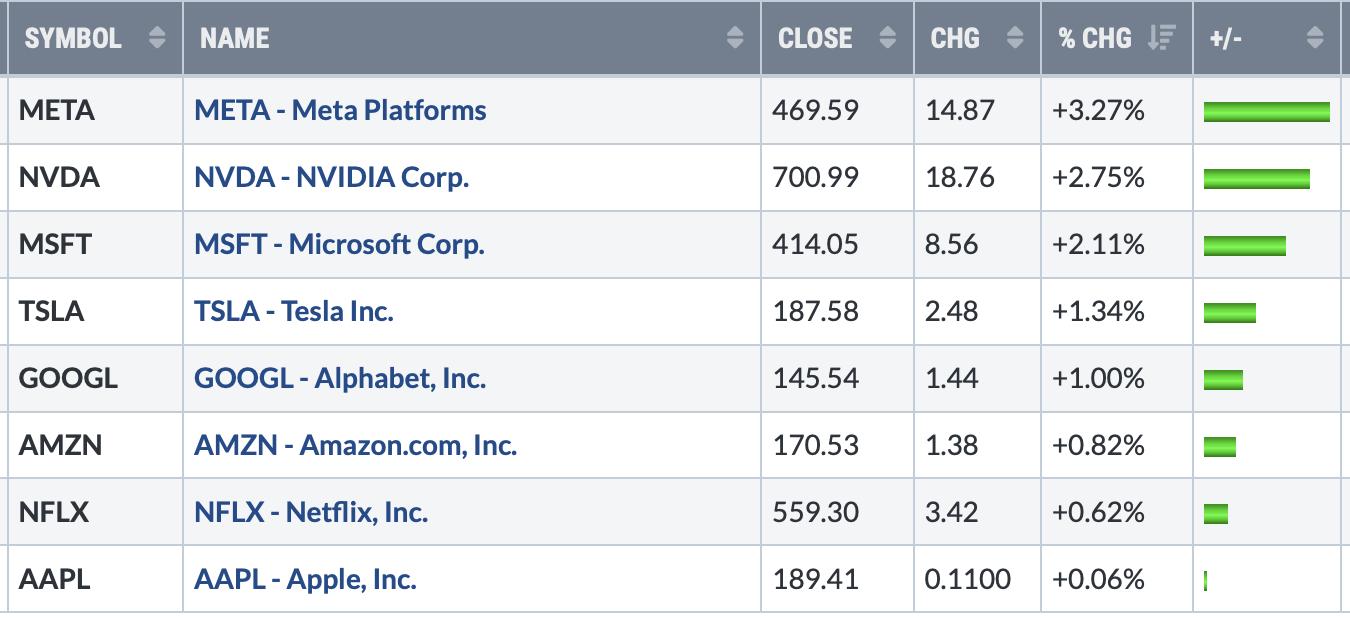Viewport: 1350px width, 618px height.
Task: Click META green change bar
Action: (1267, 111)
